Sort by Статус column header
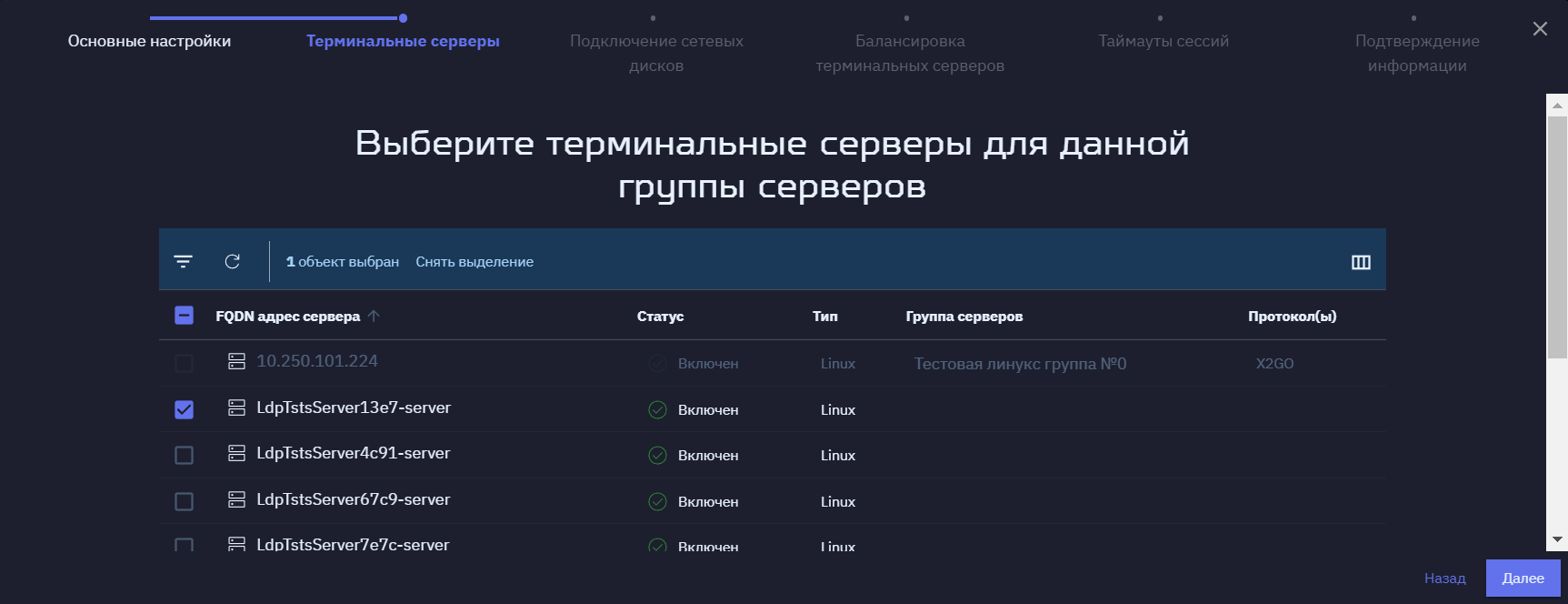The height and width of the screenshot is (604, 1568). point(660,317)
